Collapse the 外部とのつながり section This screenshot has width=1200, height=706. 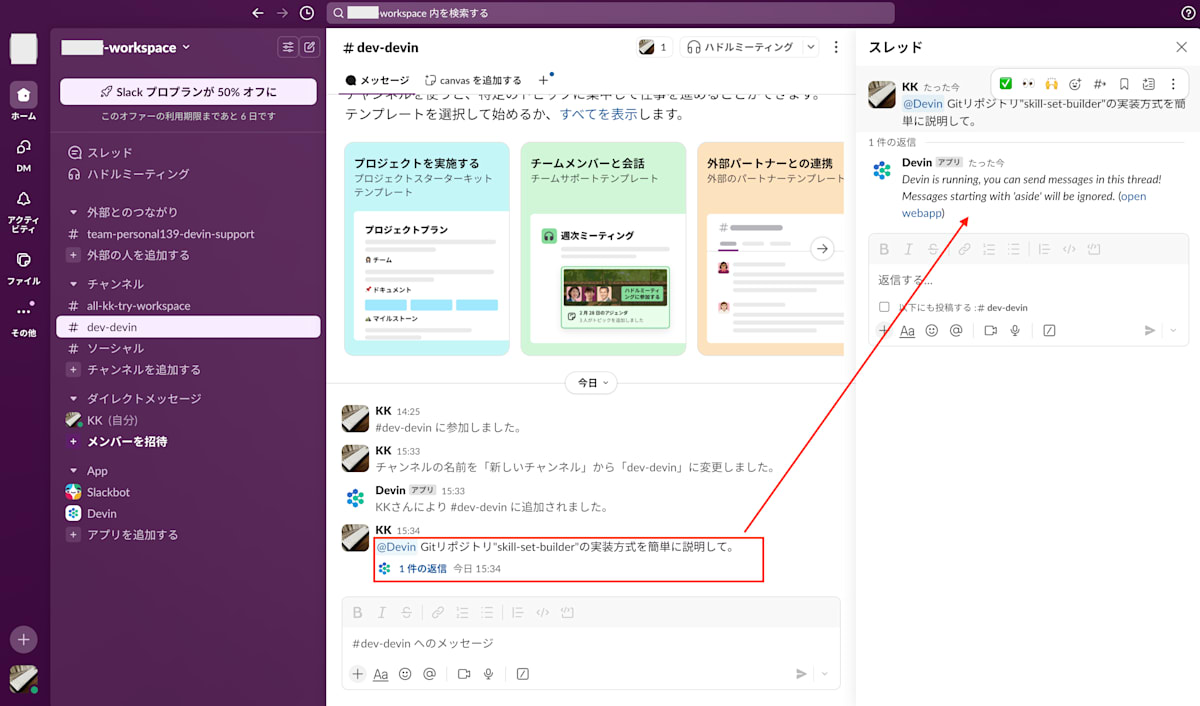click(73, 212)
